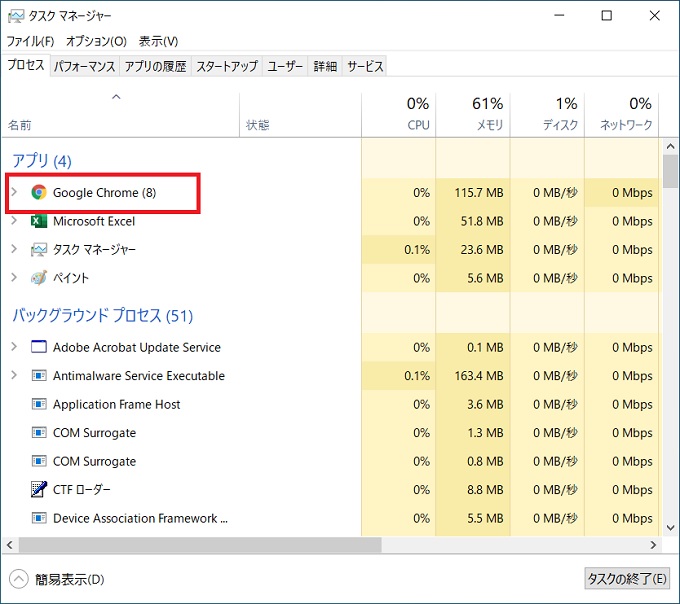Image resolution: width=680 pixels, height=604 pixels.
Task: Click the 8.8 MB memory cell
Action: tap(473, 490)
